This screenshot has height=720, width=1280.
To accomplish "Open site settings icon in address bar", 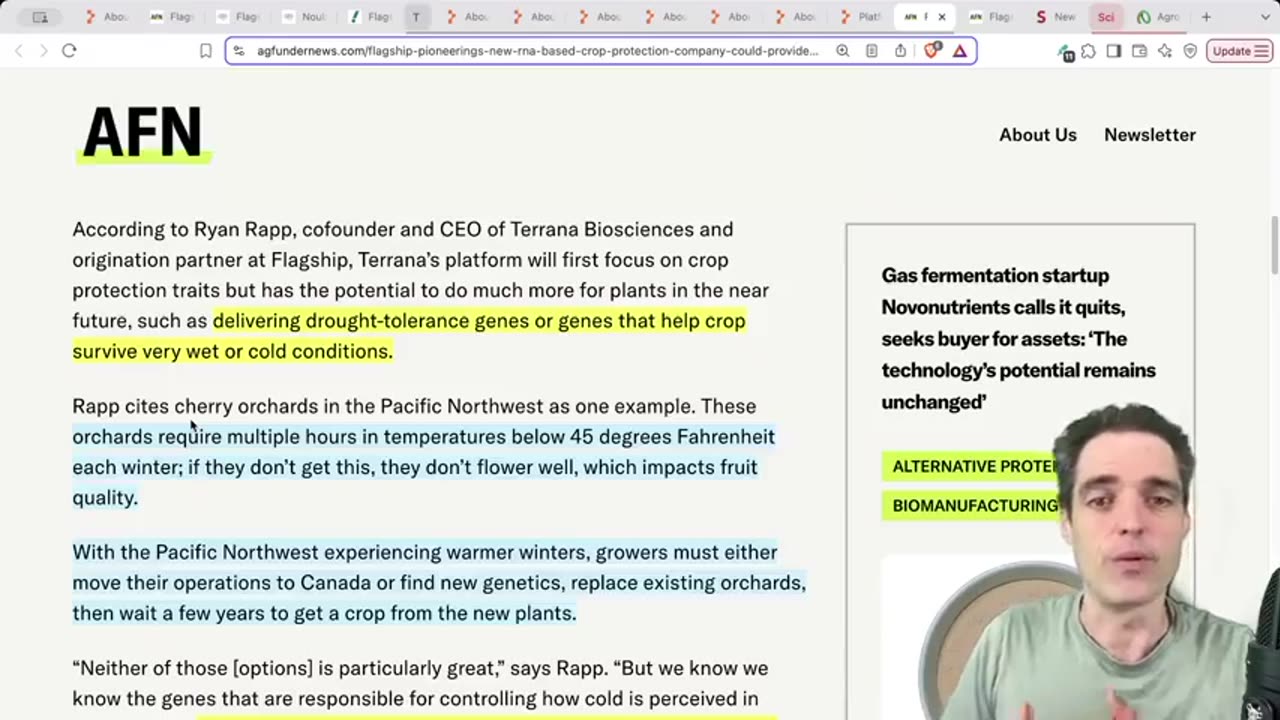I will (x=240, y=51).
